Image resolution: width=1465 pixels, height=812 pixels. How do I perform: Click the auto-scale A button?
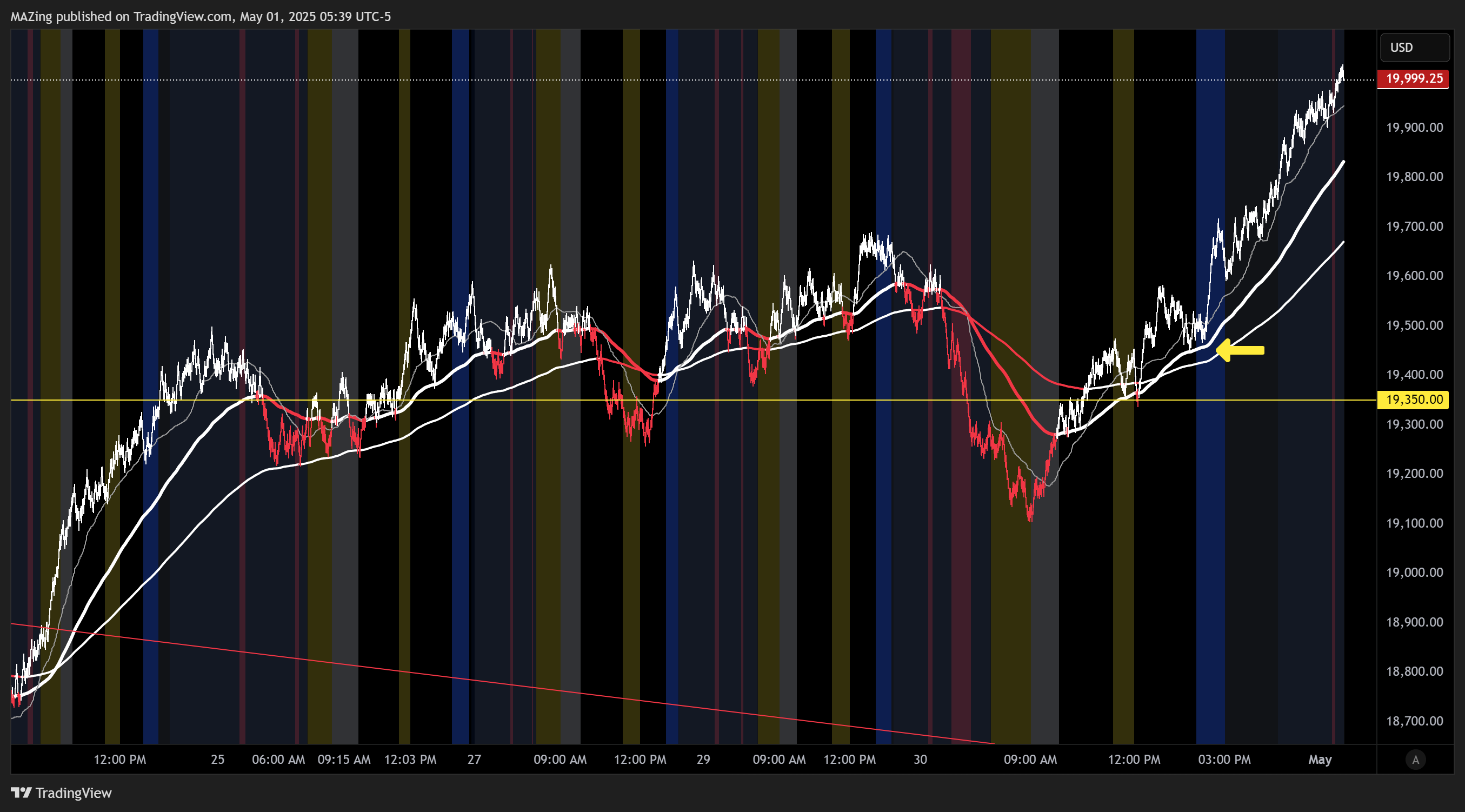tap(1415, 759)
